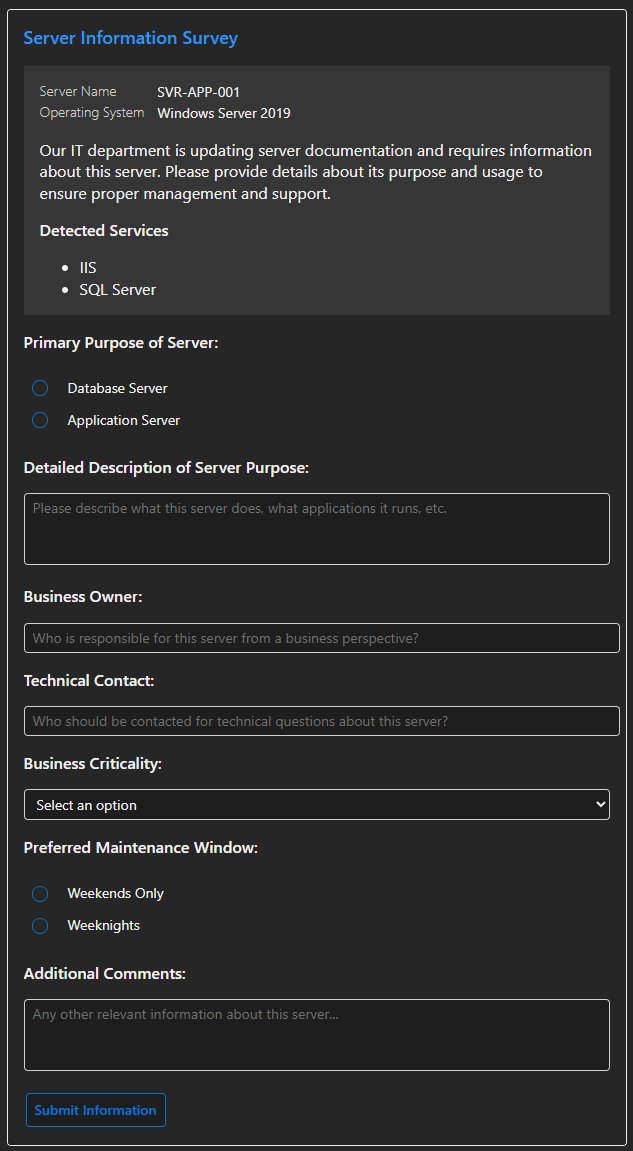Submit the form with Submit Information
This screenshot has width=633, height=1151.
[95, 1110]
